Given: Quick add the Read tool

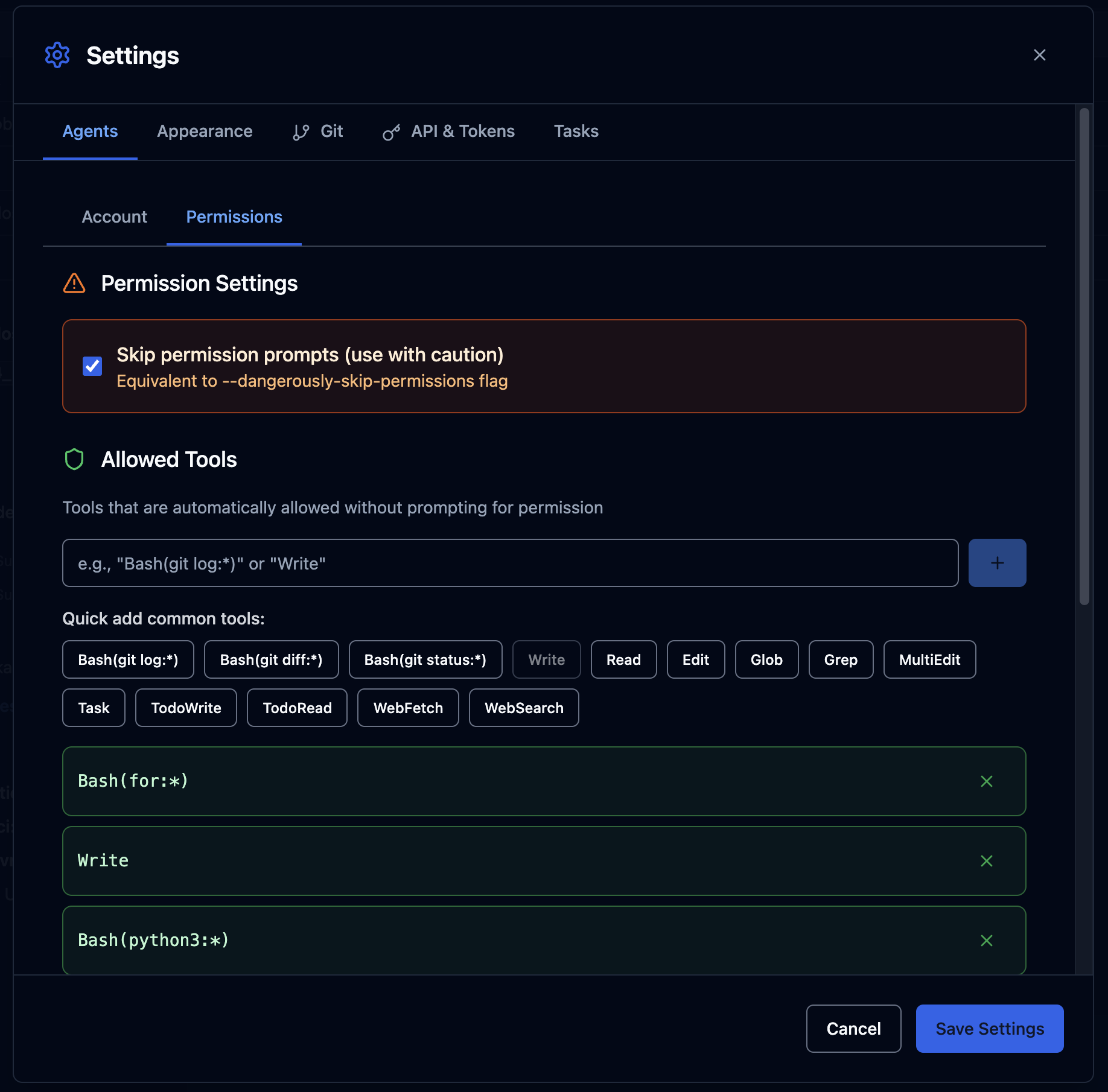Looking at the screenshot, I should [x=623, y=659].
